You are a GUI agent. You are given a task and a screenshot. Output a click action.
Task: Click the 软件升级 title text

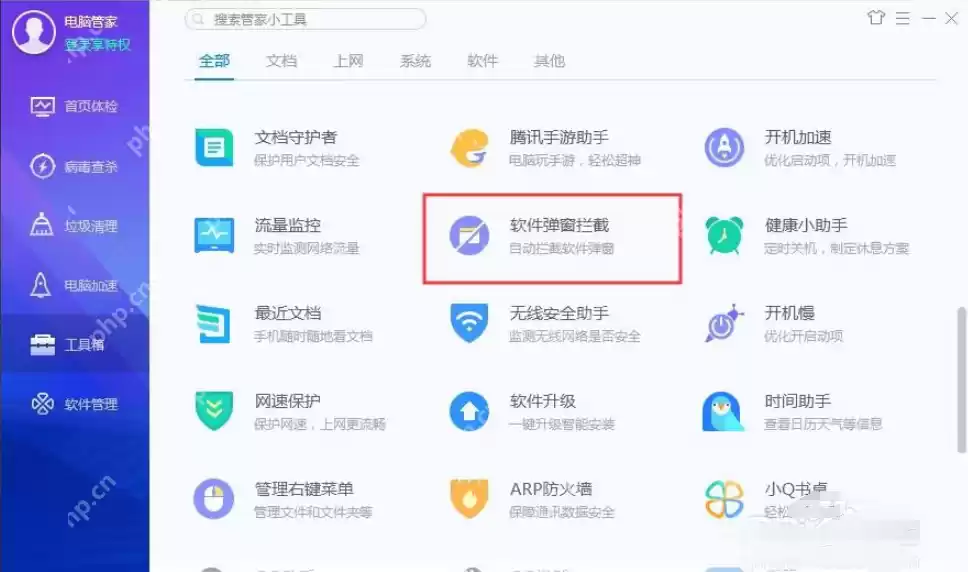pos(543,401)
